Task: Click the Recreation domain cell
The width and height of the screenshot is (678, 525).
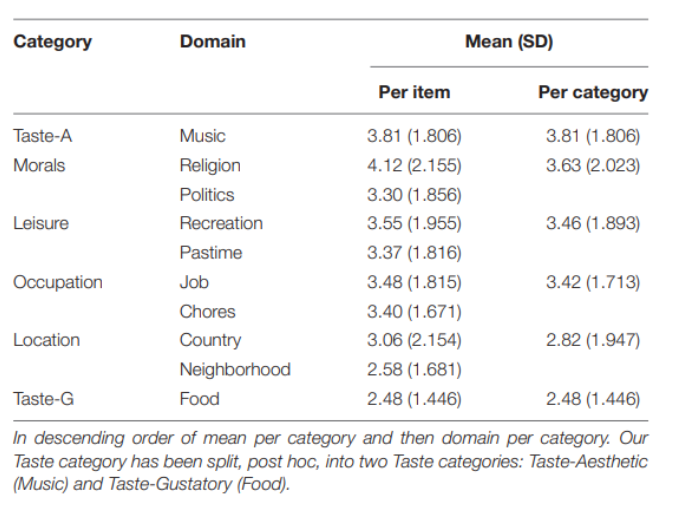Action: tap(221, 223)
